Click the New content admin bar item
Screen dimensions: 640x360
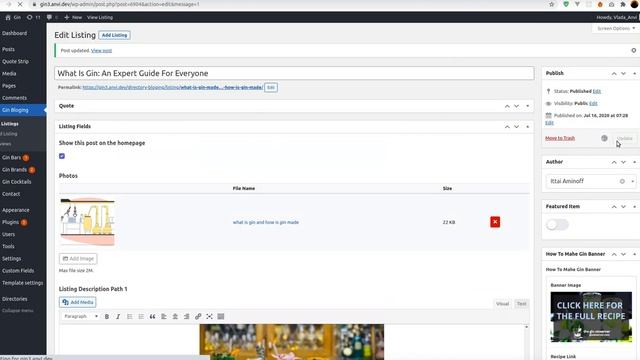pos(73,18)
